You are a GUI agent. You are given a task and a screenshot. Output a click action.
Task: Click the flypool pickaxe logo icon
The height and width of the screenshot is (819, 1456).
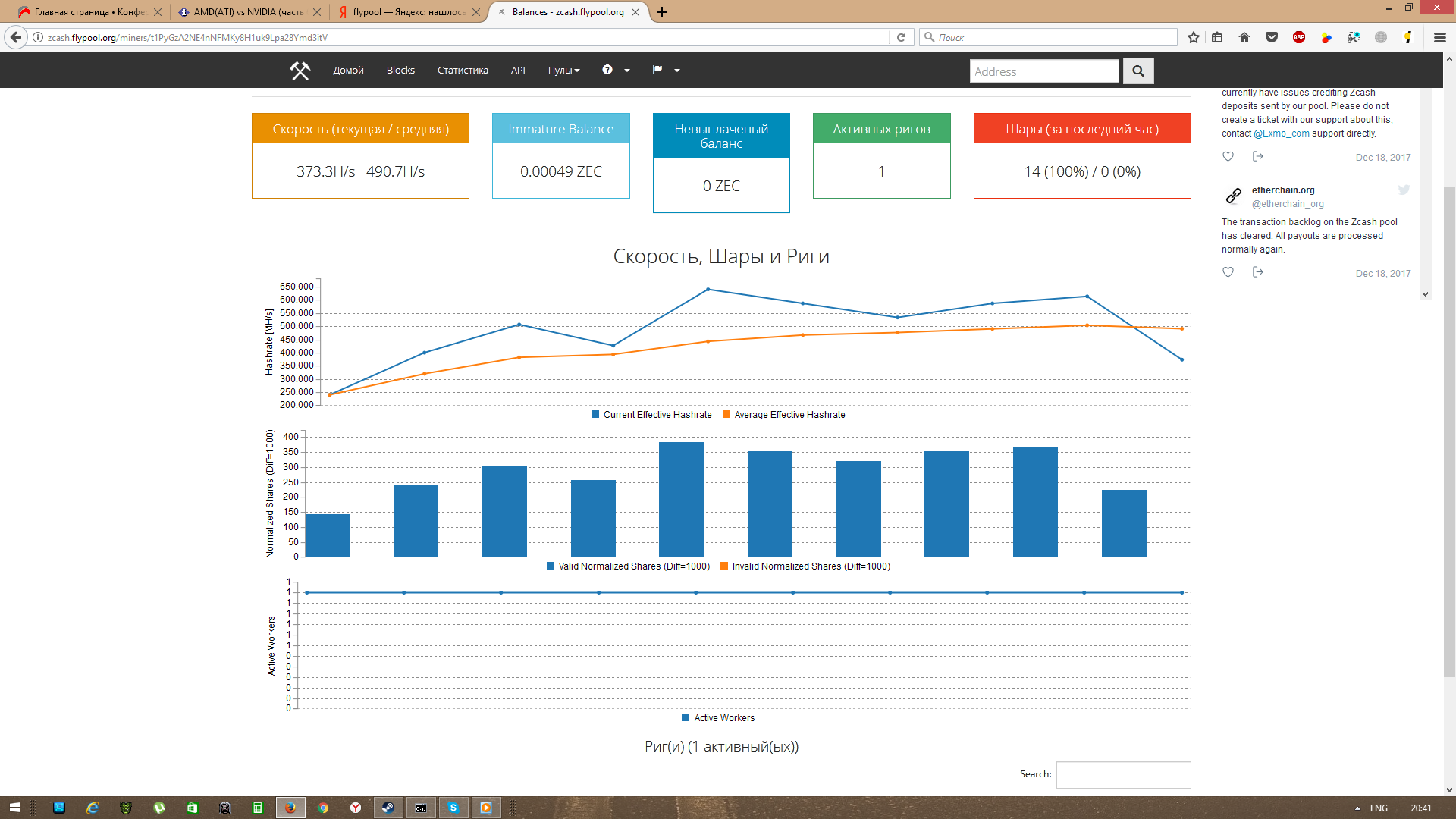click(x=300, y=71)
